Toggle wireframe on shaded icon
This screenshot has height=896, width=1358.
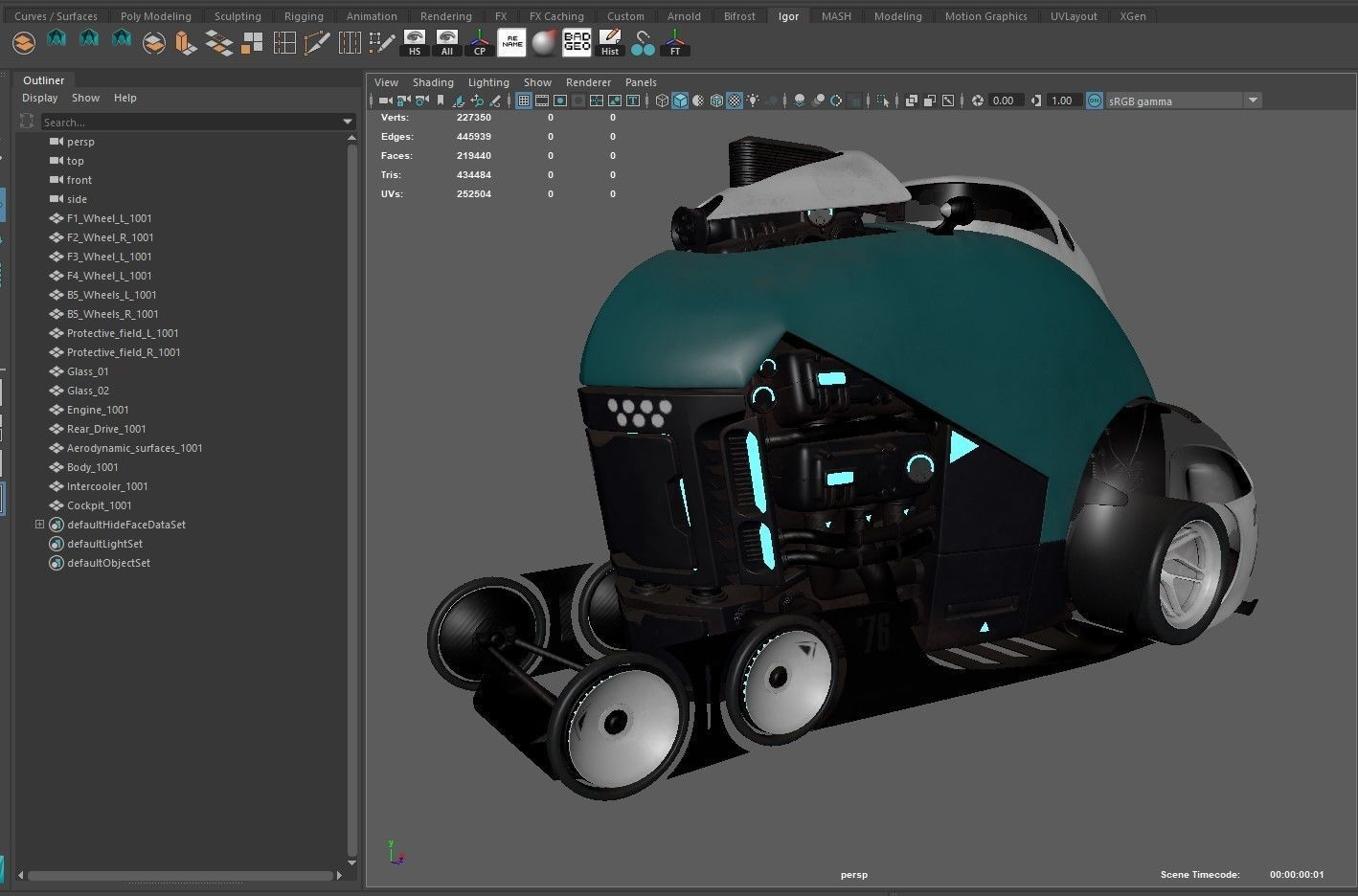pyautogui.click(x=716, y=101)
